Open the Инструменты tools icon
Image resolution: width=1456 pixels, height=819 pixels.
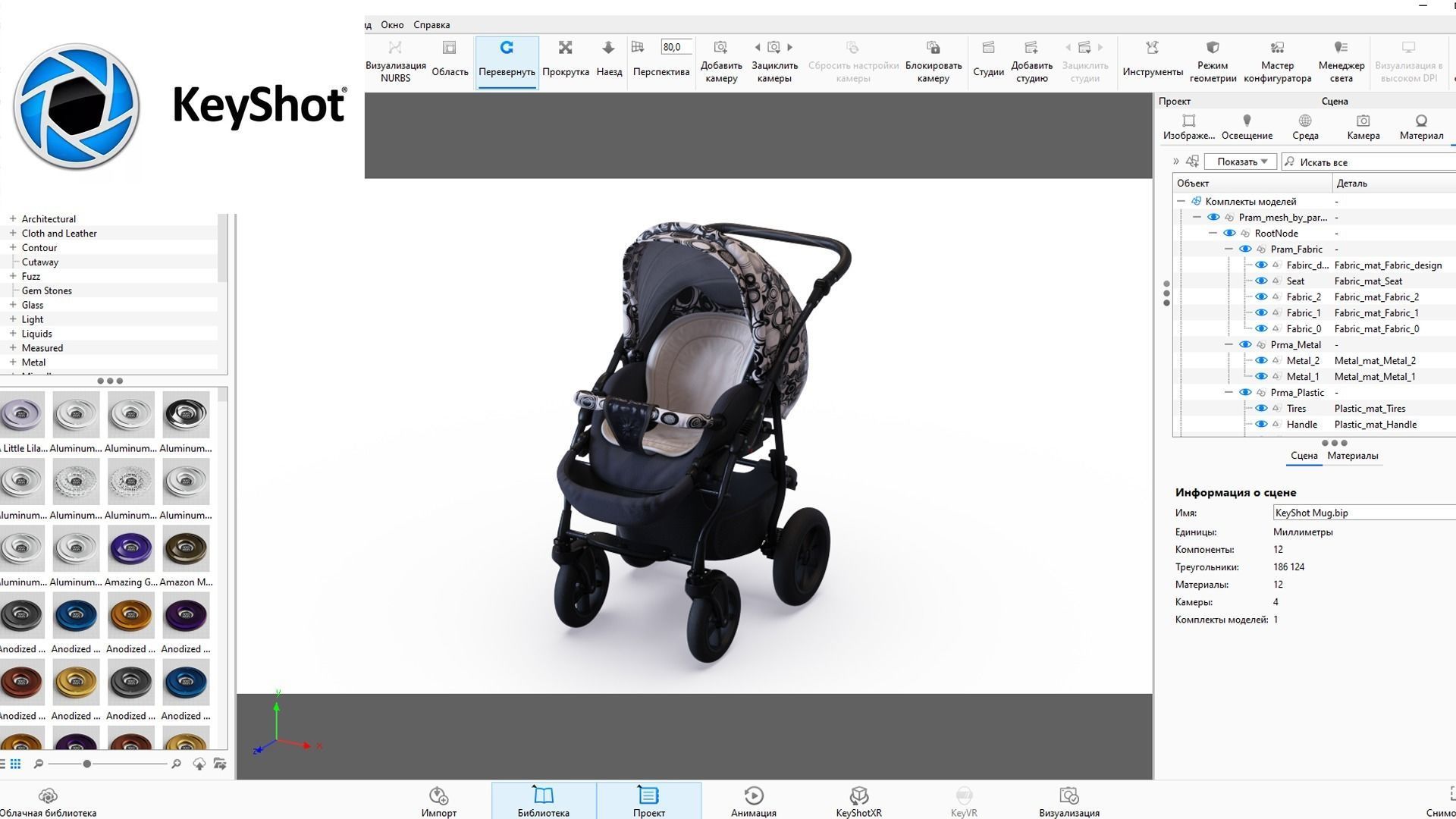(x=1152, y=48)
